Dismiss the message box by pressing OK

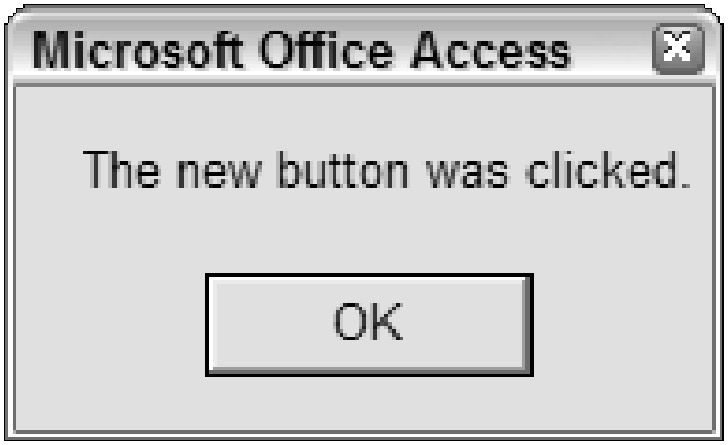pyautogui.click(x=368, y=324)
